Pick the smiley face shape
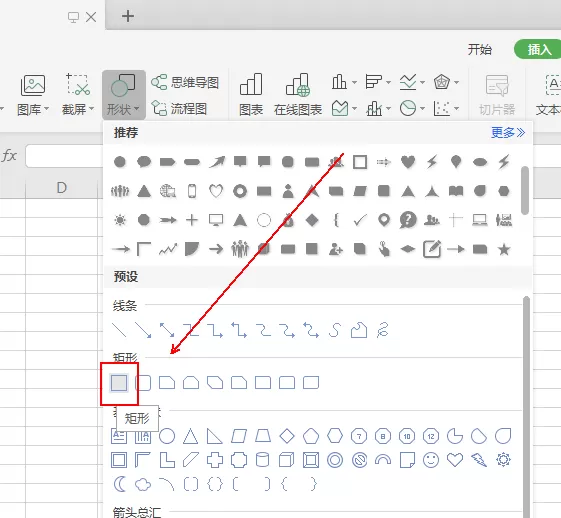This screenshot has height=518, width=561. coord(431,460)
